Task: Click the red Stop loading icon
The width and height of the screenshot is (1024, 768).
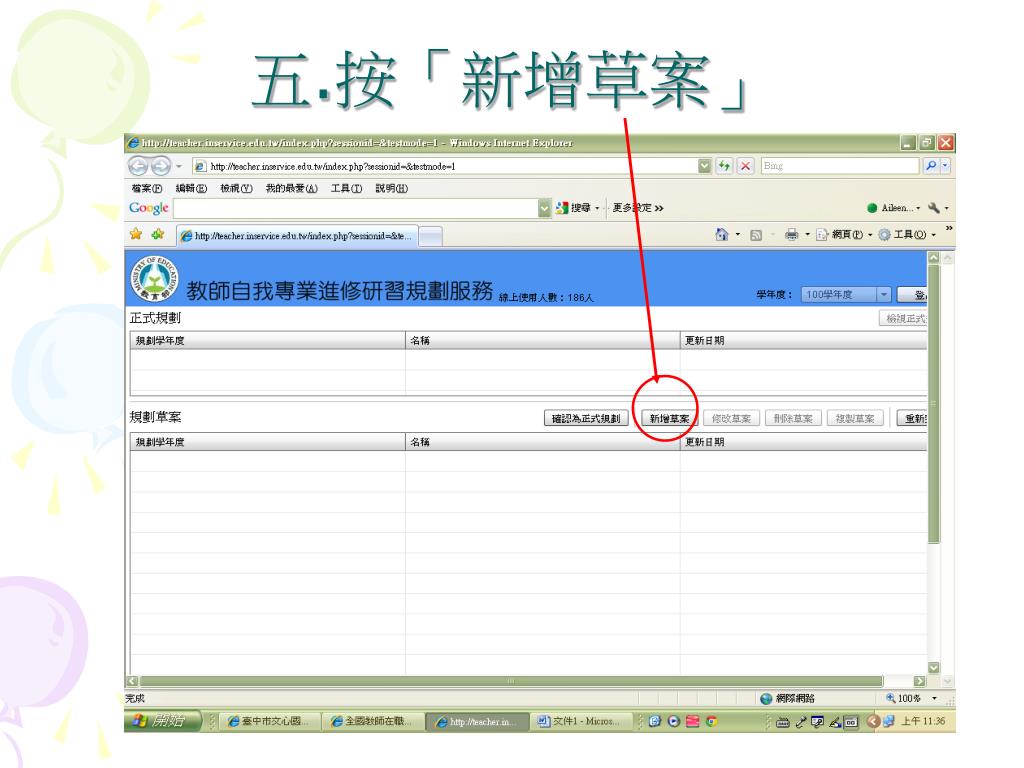Action: pos(745,166)
